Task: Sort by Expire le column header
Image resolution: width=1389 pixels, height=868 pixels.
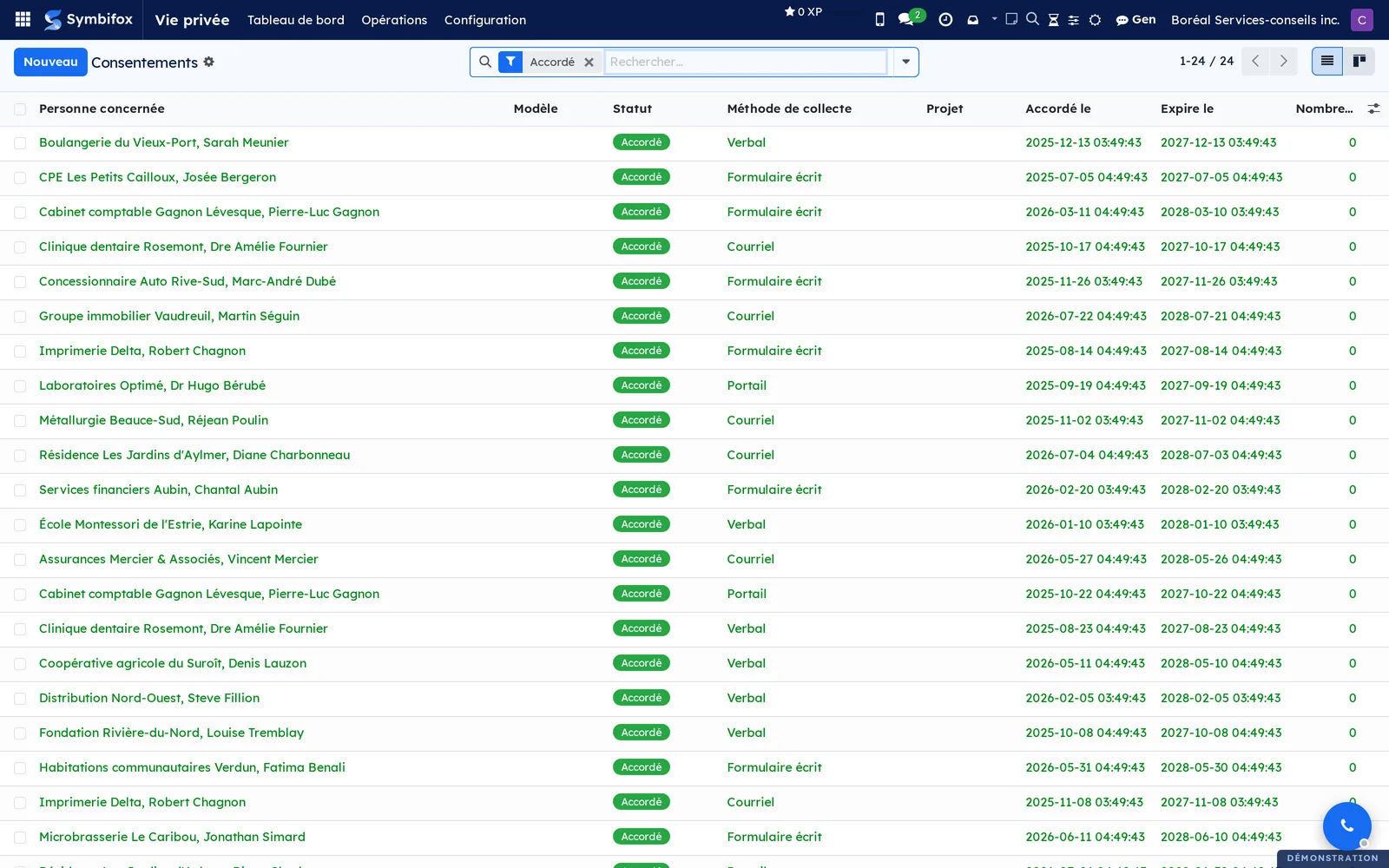Action: [1187, 108]
